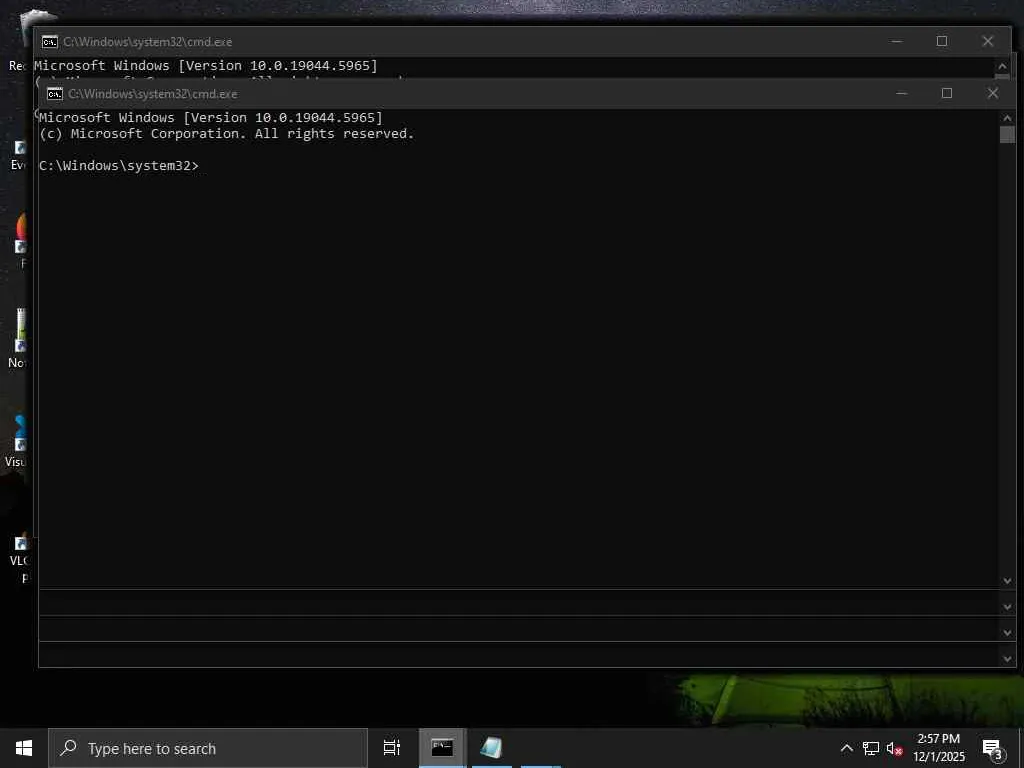
Task: Click the Type here to search box
Action: pyautogui.click(x=208, y=748)
